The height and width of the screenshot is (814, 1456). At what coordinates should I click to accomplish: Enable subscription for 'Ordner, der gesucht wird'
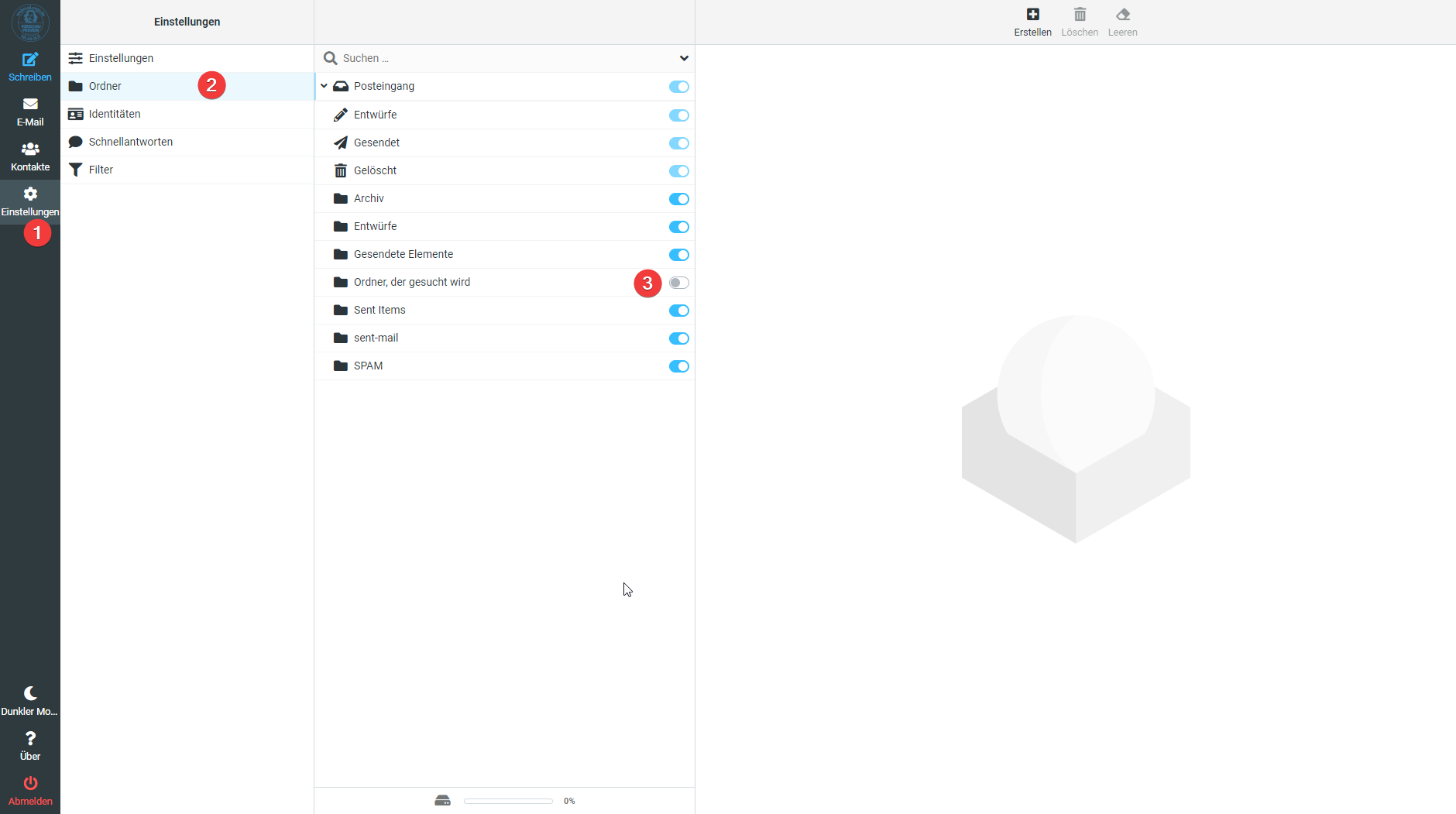pos(678,283)
